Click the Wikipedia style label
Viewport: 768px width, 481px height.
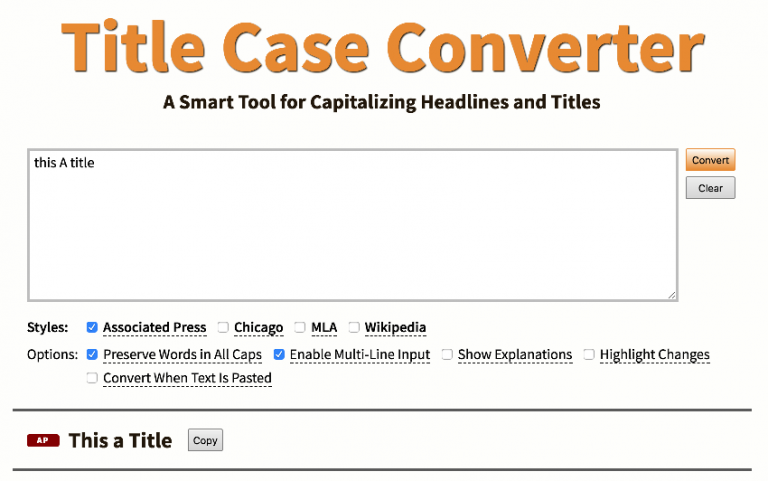tap(395, 327)
